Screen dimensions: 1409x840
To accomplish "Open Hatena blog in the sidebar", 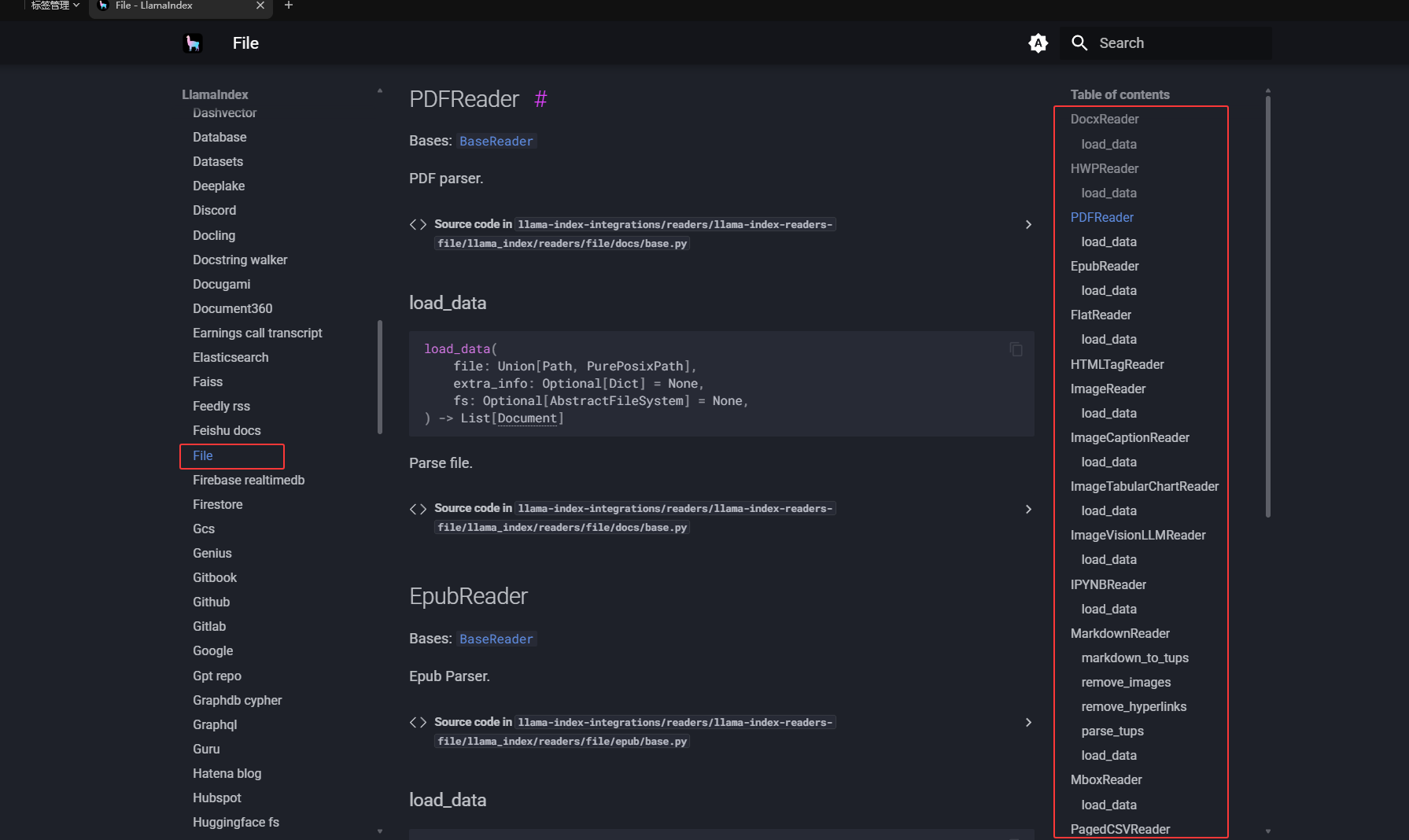I will (x=227, y=773).
